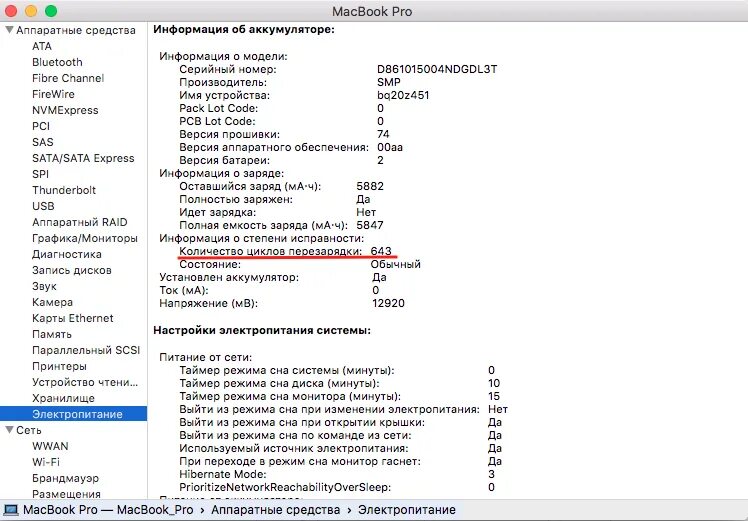Click Электропитание in bottom path bar
Image resolution: width=748 pixels, height=521 pixels.
click(x=407, y=510)
